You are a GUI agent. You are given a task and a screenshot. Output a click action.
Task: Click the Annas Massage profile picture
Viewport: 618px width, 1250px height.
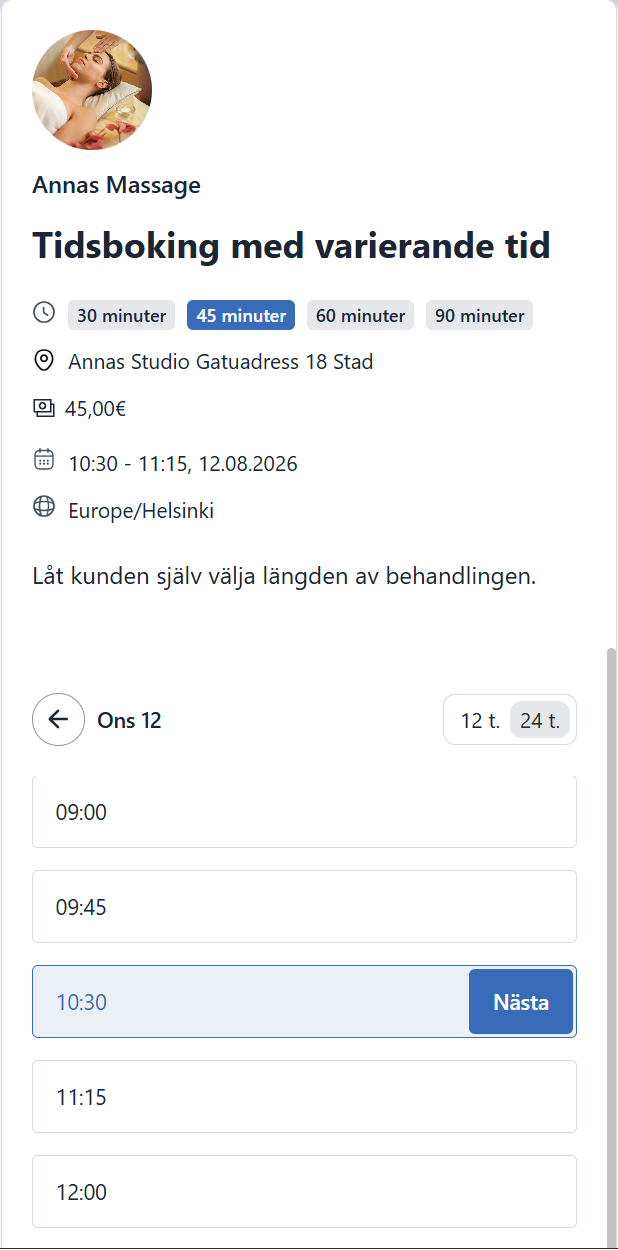(x=92, y=90)
